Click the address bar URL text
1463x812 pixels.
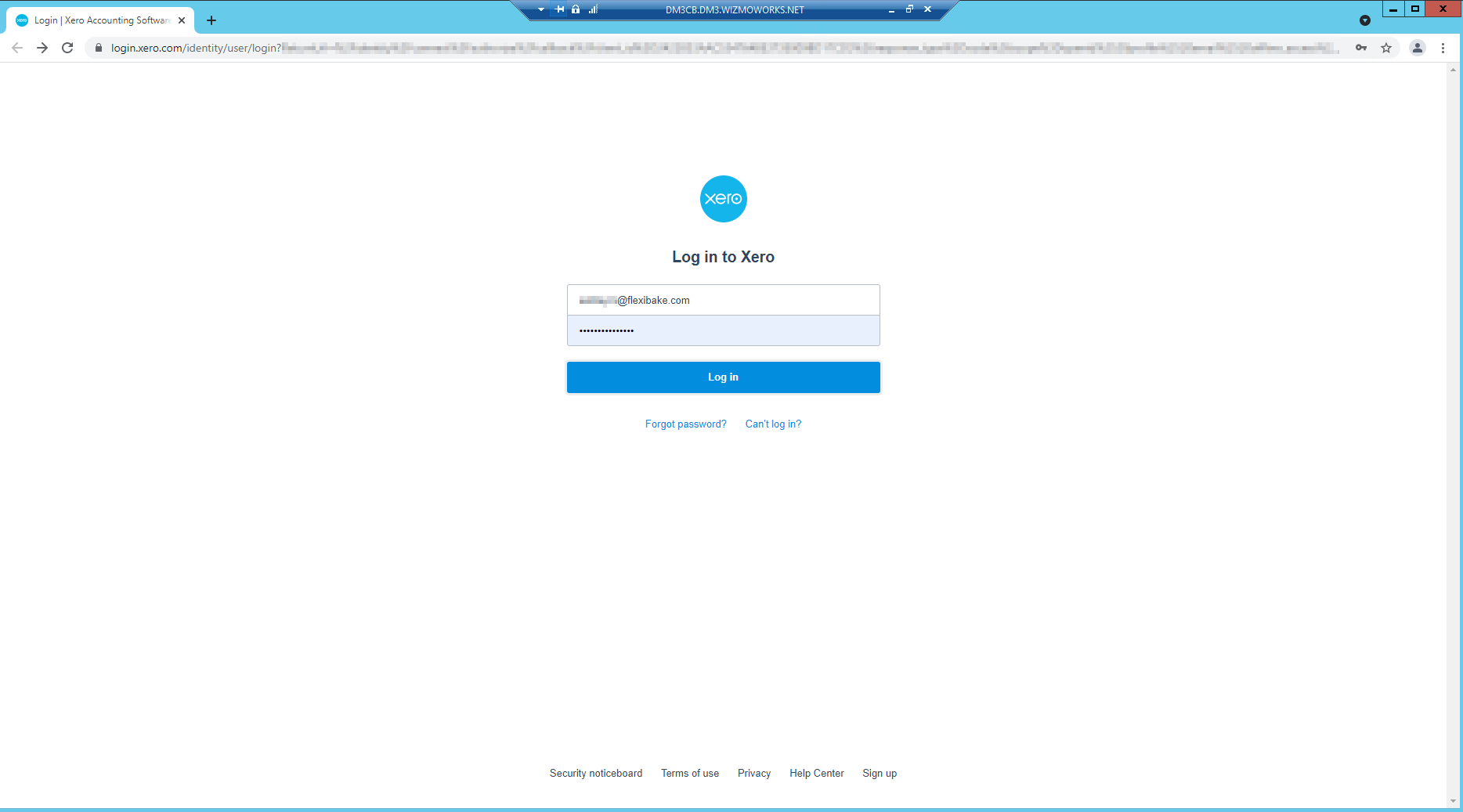pos(724,48)
